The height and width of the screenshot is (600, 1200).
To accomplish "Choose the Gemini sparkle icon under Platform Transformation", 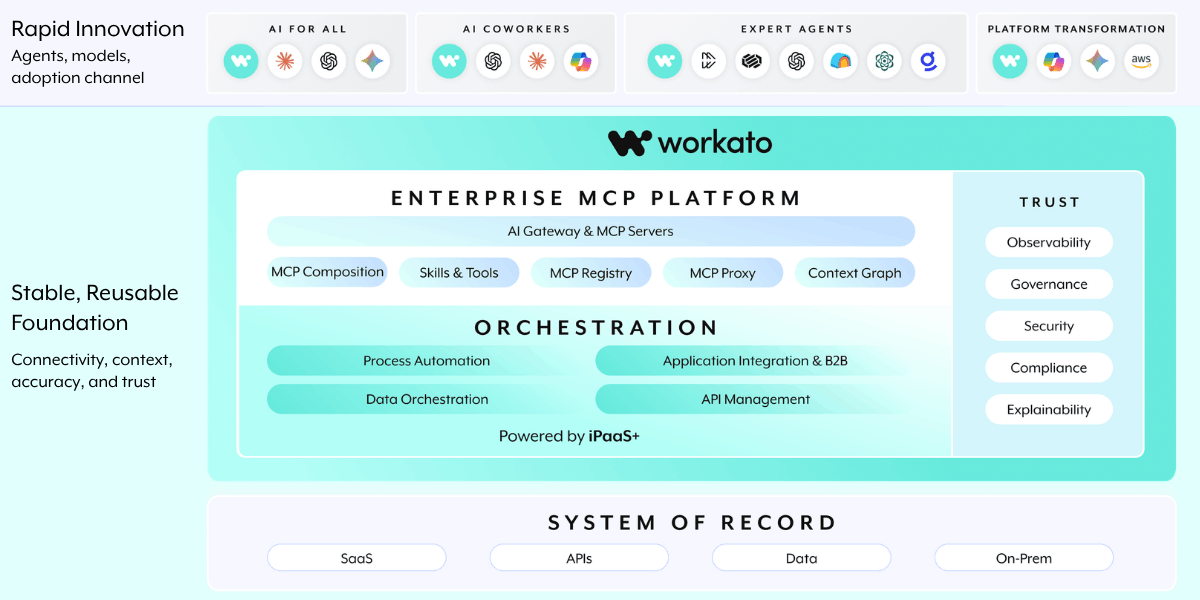I will (x=1098, y=62).
